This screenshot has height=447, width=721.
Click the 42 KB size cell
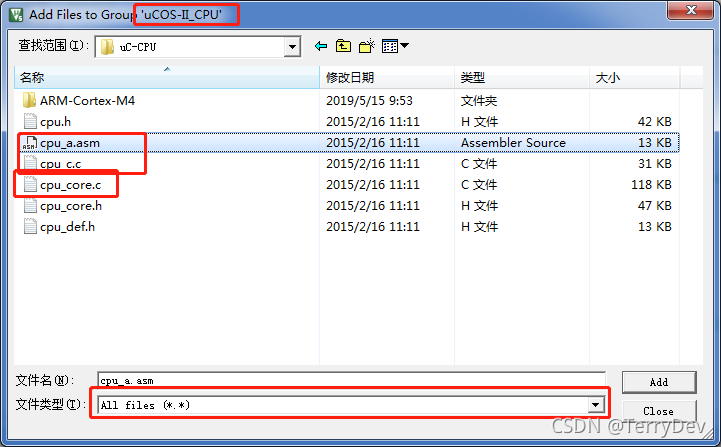click(654, 121)
